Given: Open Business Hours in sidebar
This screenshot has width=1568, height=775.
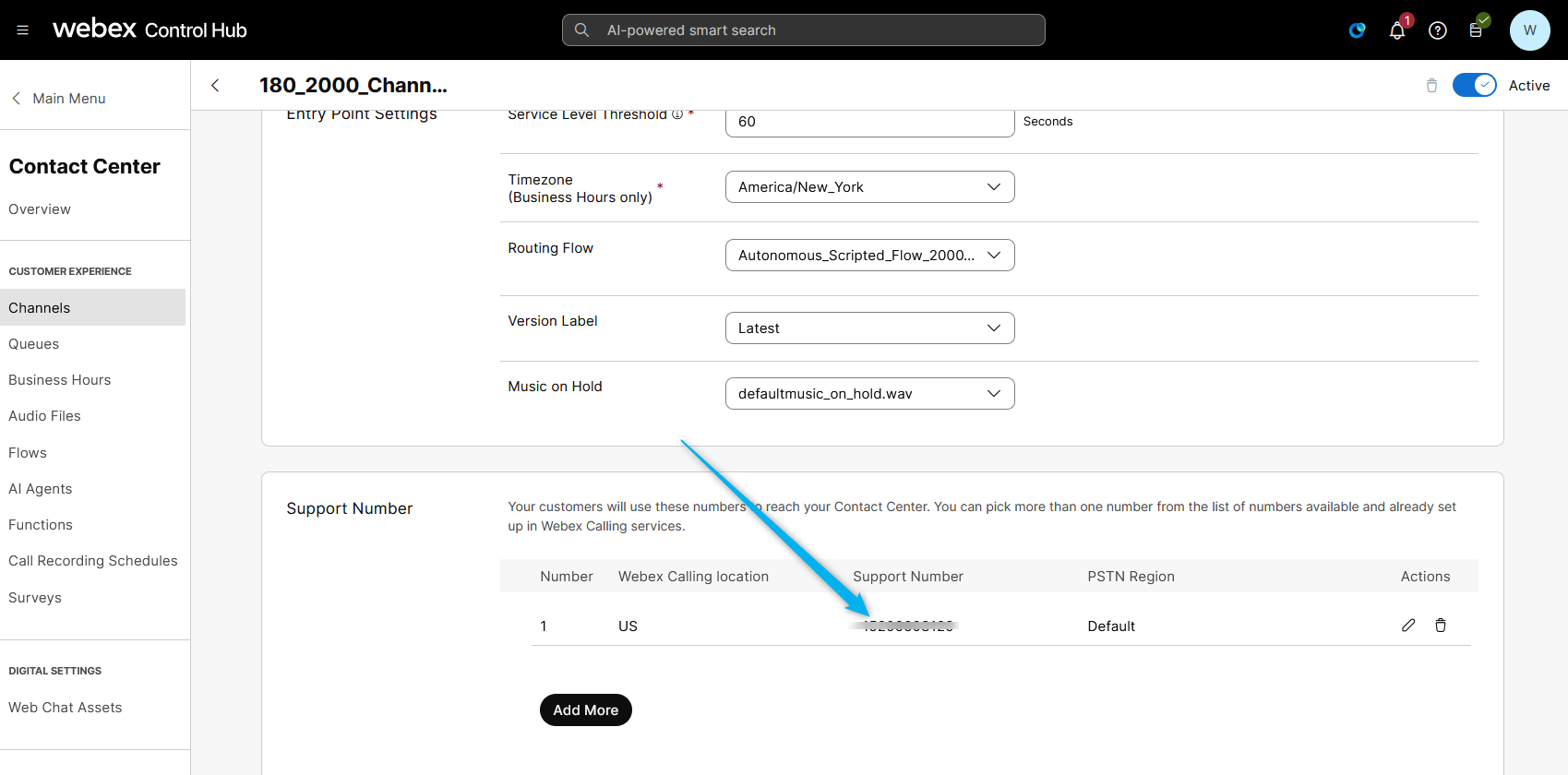Looking at the screenshot, I should (x=60, y=380).
